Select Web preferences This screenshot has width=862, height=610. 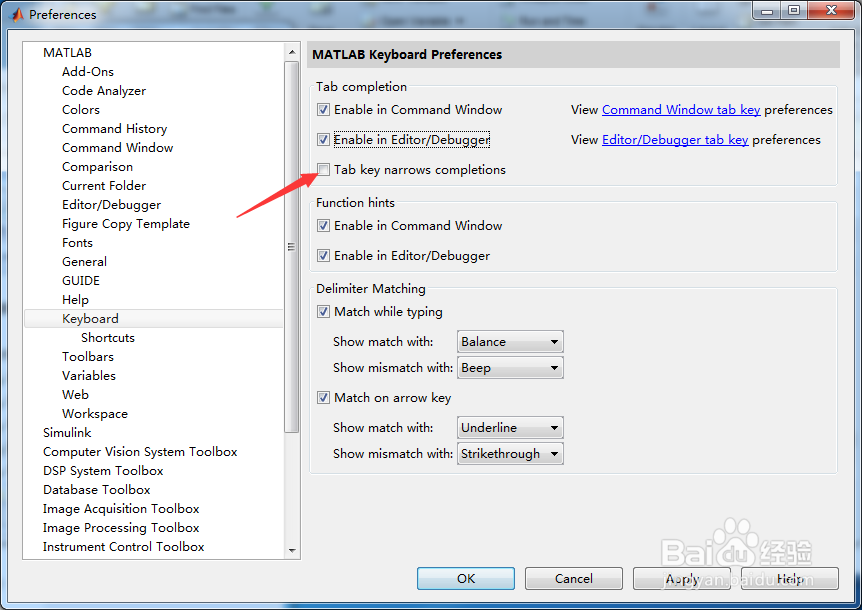pyautogui.click(x=75, y=395)
